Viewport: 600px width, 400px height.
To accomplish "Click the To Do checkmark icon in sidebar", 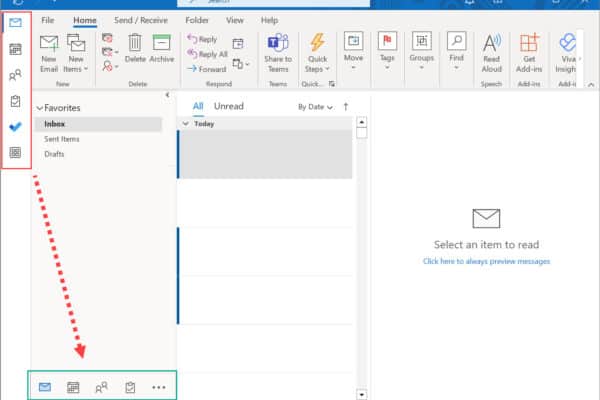I will tap(15, 127).
